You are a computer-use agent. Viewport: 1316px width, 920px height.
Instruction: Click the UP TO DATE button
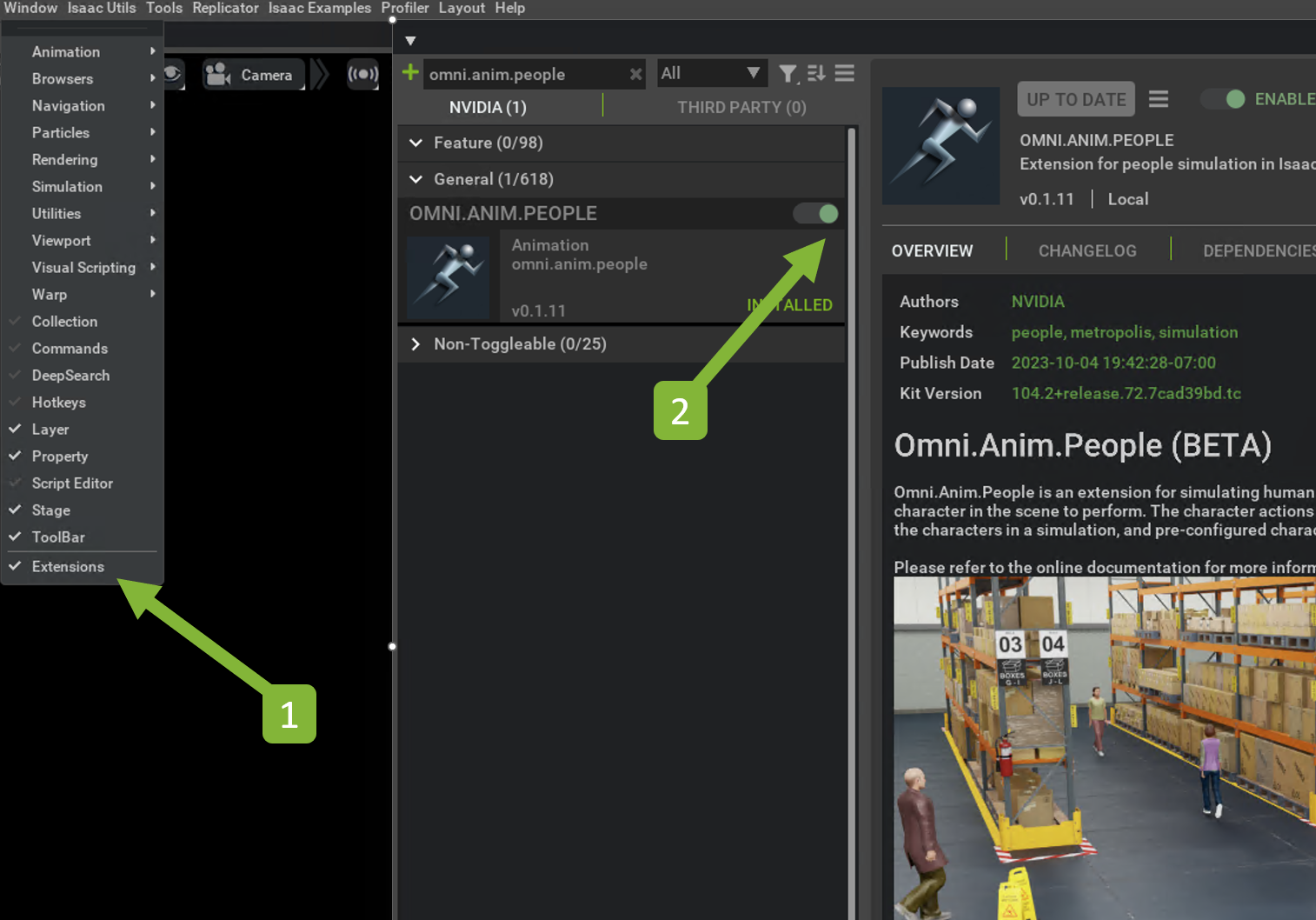[1076, 99]
